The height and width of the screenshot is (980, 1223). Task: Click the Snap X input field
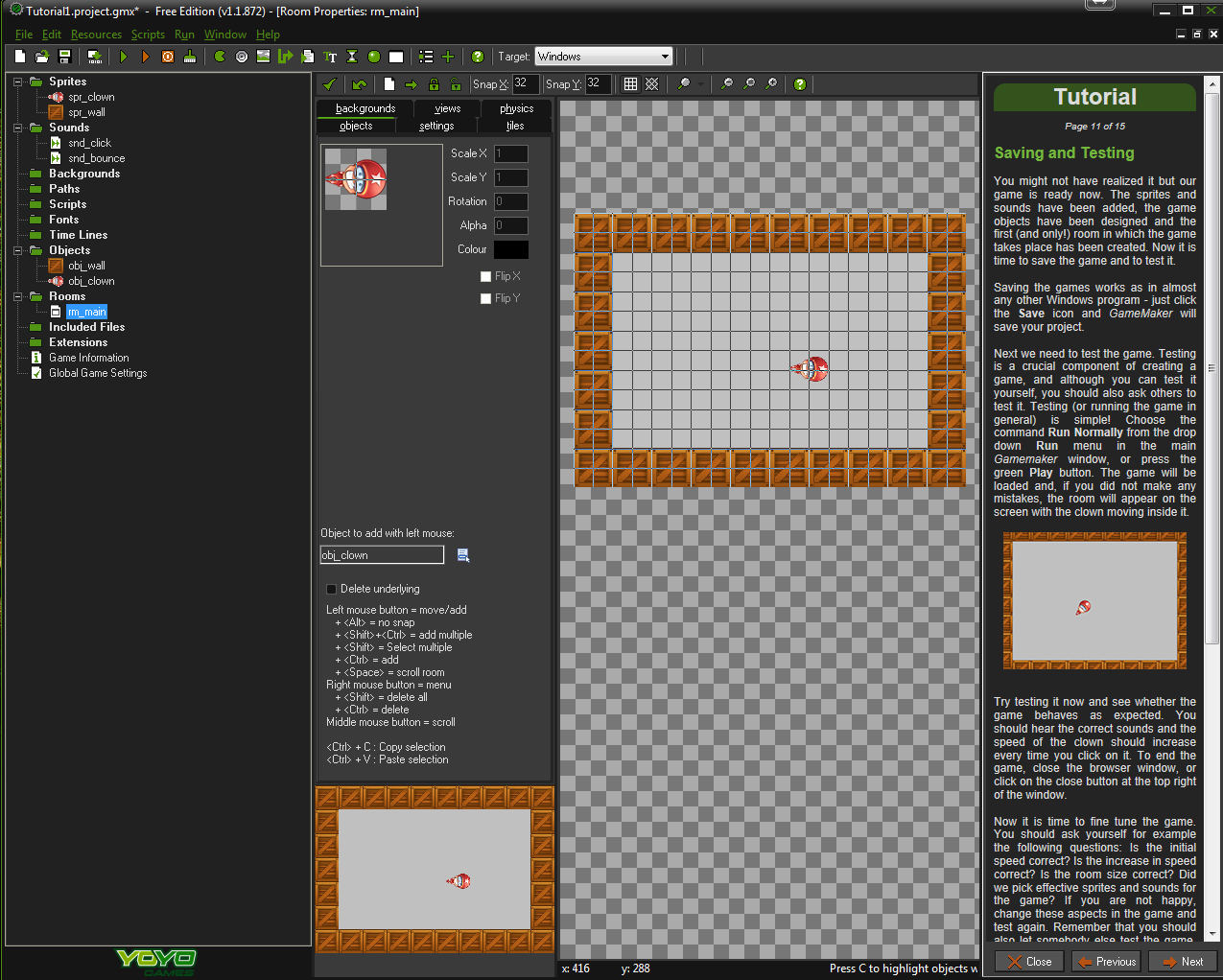[526, 83]
